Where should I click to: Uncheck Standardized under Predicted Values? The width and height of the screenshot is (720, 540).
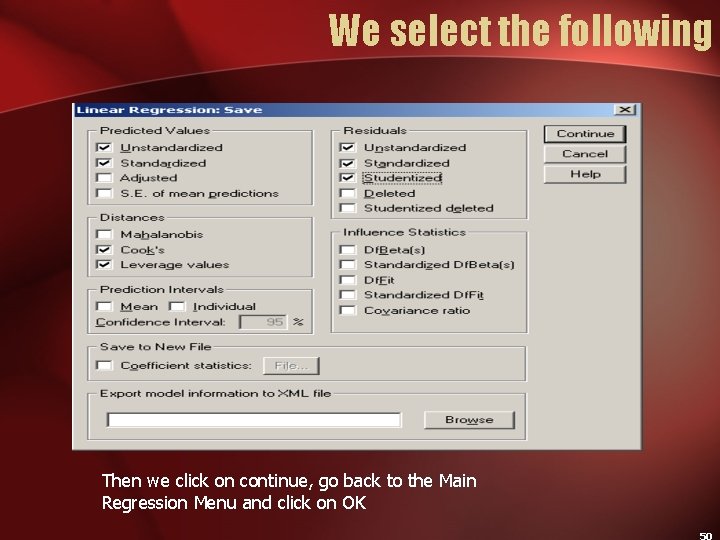tap(104, 163)
